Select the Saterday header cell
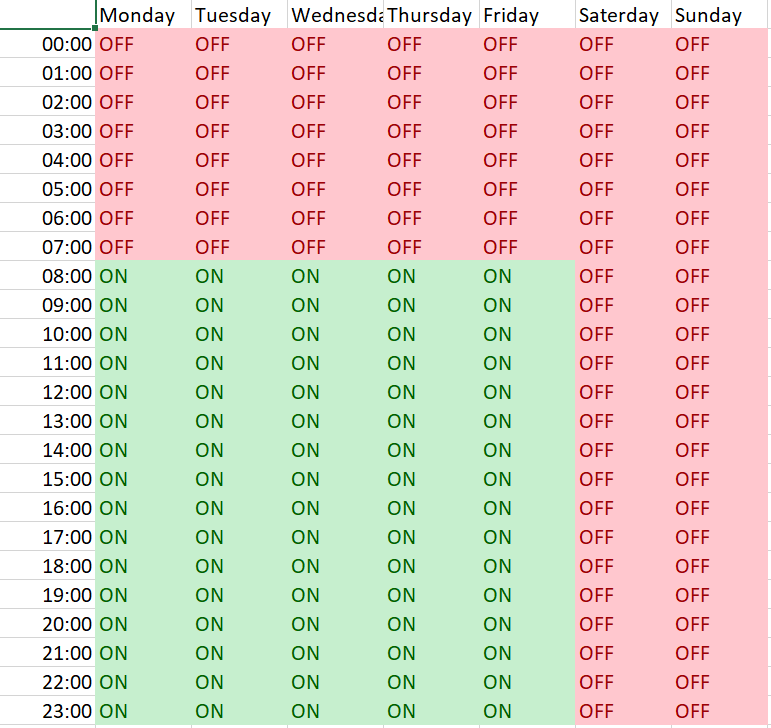The width and height of the screenshot is (771, 728). point(622,15)
